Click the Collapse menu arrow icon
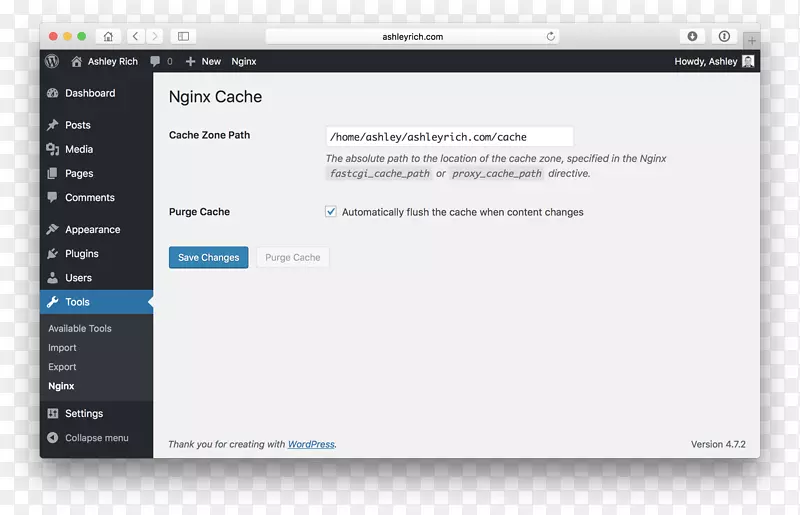 tap(53, 437)
